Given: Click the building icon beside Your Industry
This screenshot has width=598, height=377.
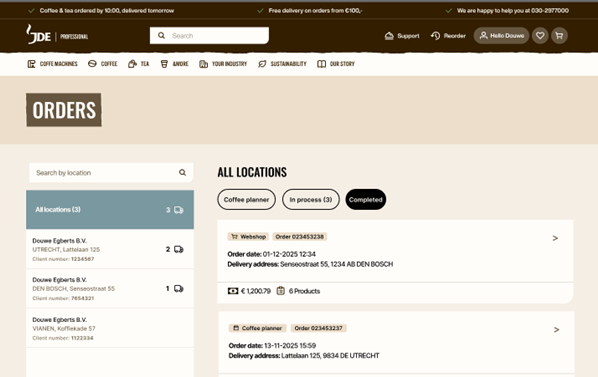Looking at the screenshot, I should (x=203, y=64).
